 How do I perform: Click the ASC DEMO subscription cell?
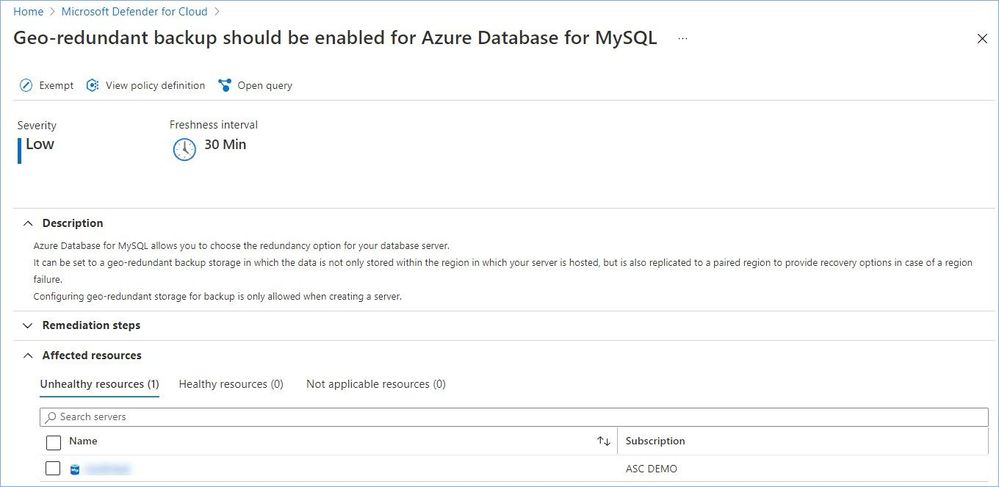(x=651, y=469)
